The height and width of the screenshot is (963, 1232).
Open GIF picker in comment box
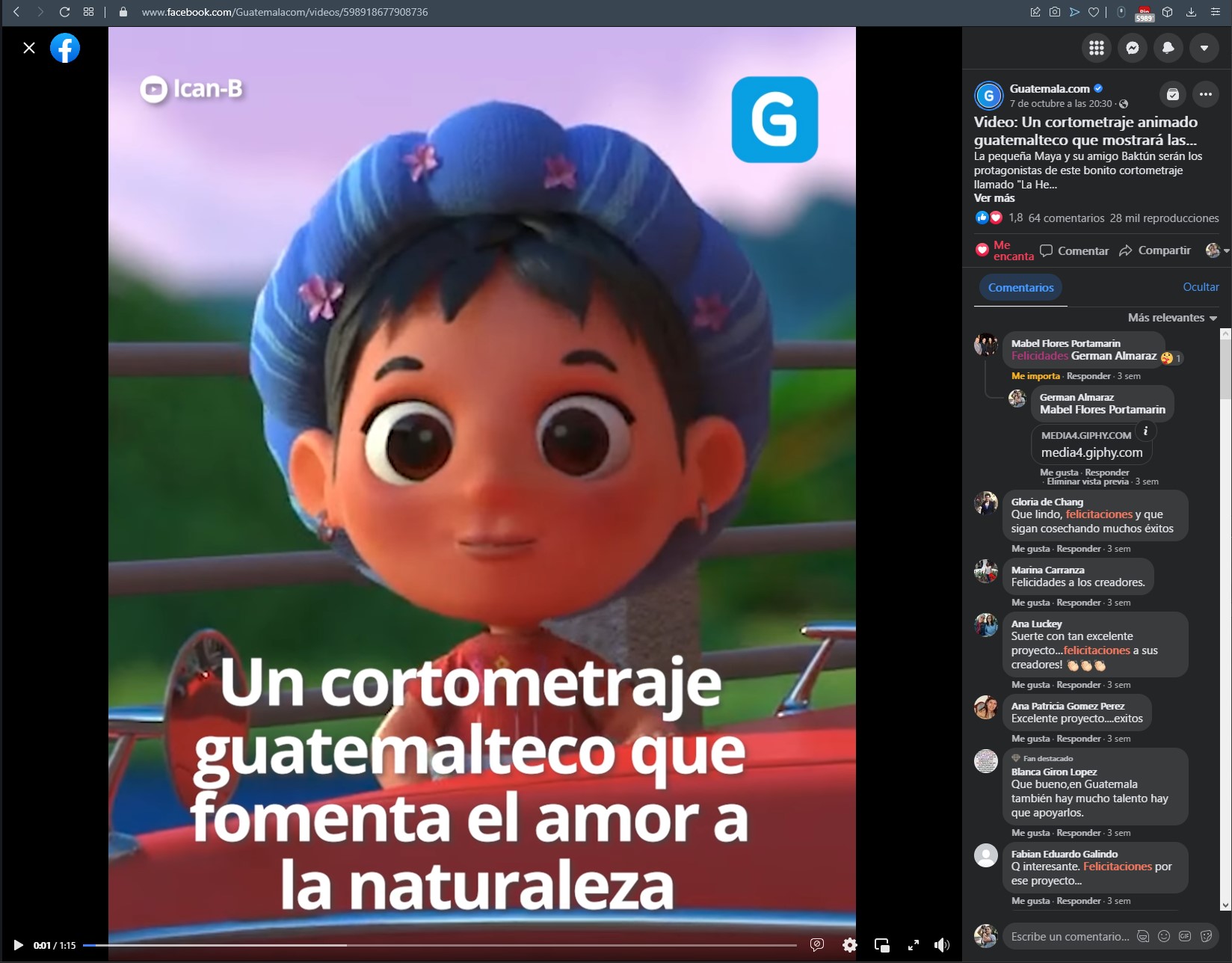tap(1184, 936)
